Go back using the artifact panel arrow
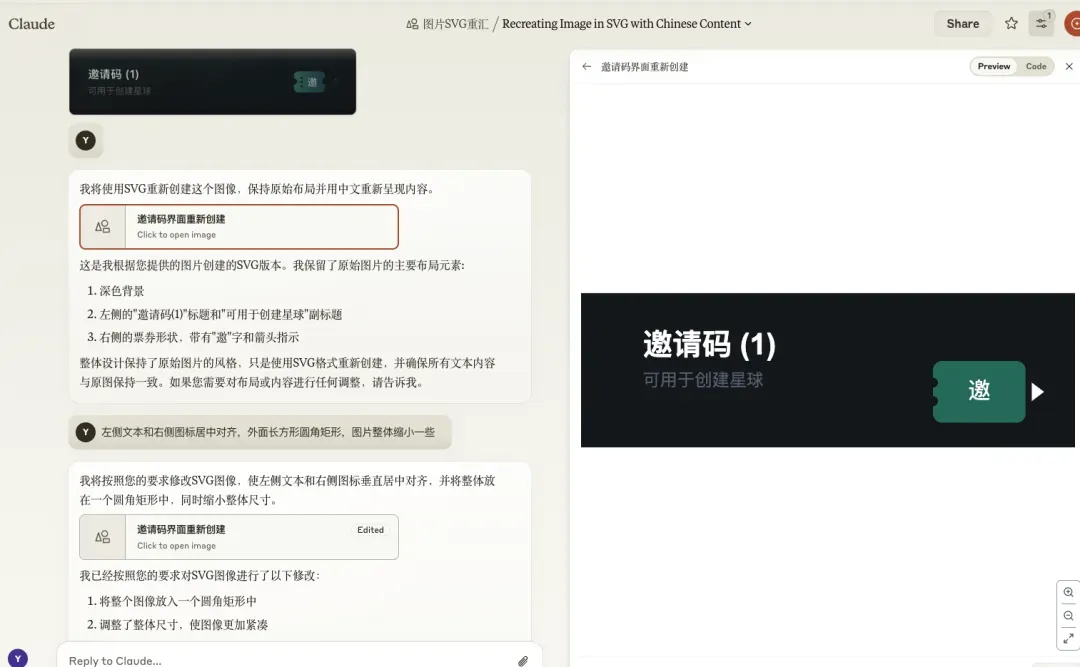Viewport: 1080px width, 667px height. click(x=586, y=66)
